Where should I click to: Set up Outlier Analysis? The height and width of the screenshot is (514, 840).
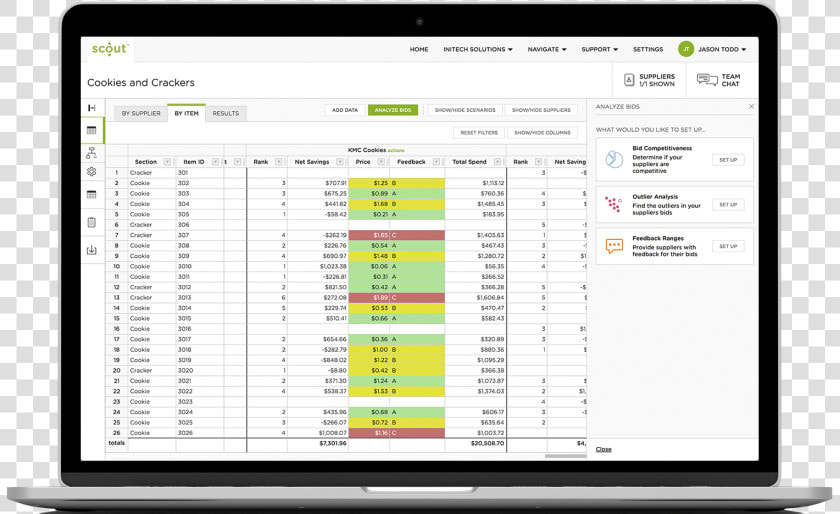(728, 205)
